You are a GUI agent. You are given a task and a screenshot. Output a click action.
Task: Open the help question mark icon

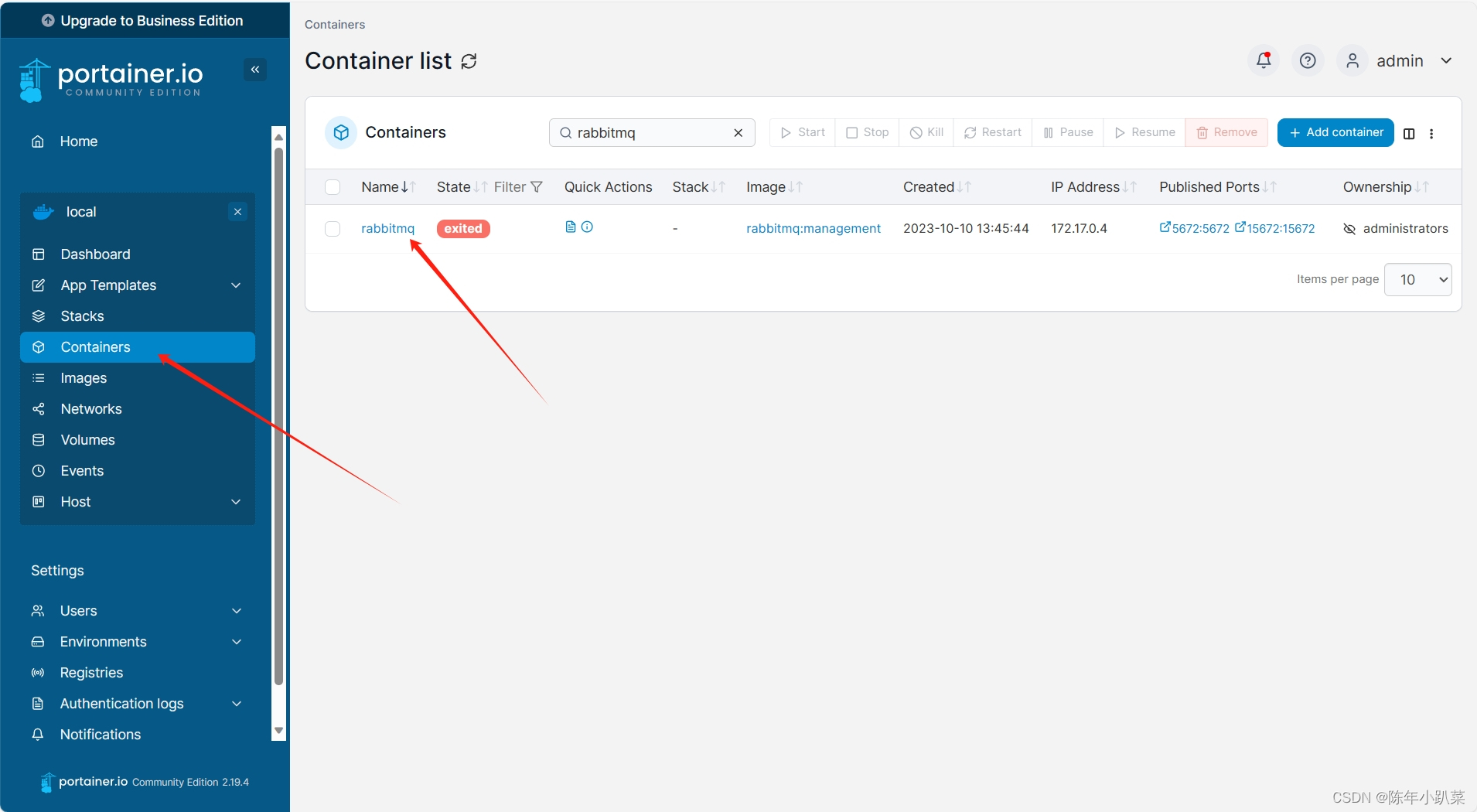[x=1308, y=60]
